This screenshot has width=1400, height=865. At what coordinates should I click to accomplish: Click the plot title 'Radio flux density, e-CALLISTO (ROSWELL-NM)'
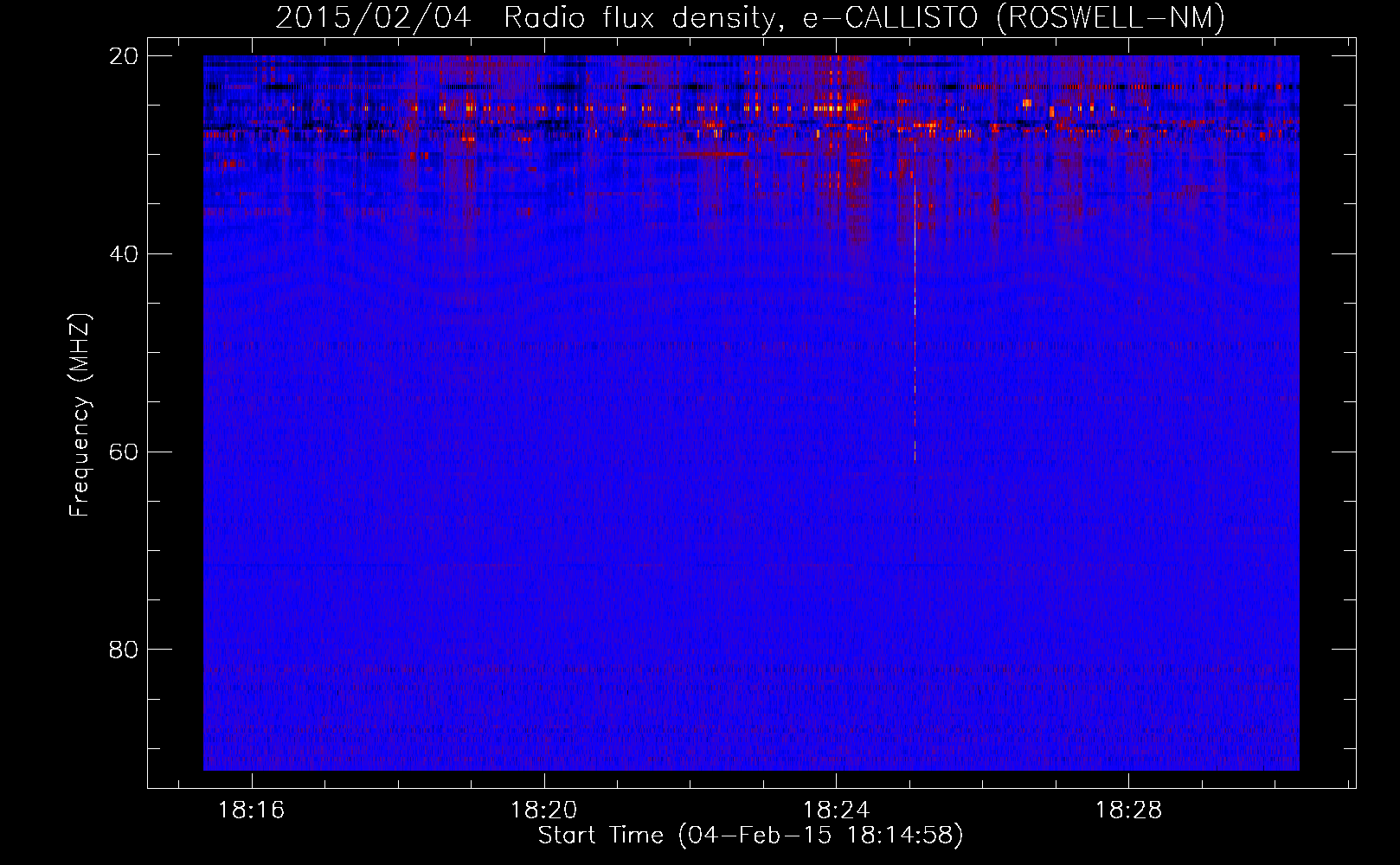click(864, 17)
